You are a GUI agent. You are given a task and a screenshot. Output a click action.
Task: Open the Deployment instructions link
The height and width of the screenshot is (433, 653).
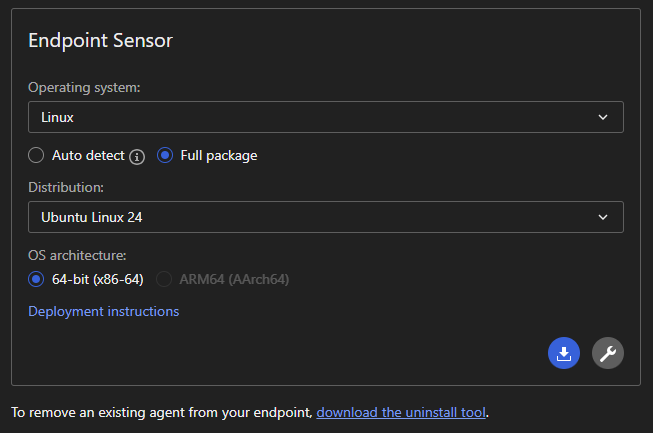pos(104,311)
